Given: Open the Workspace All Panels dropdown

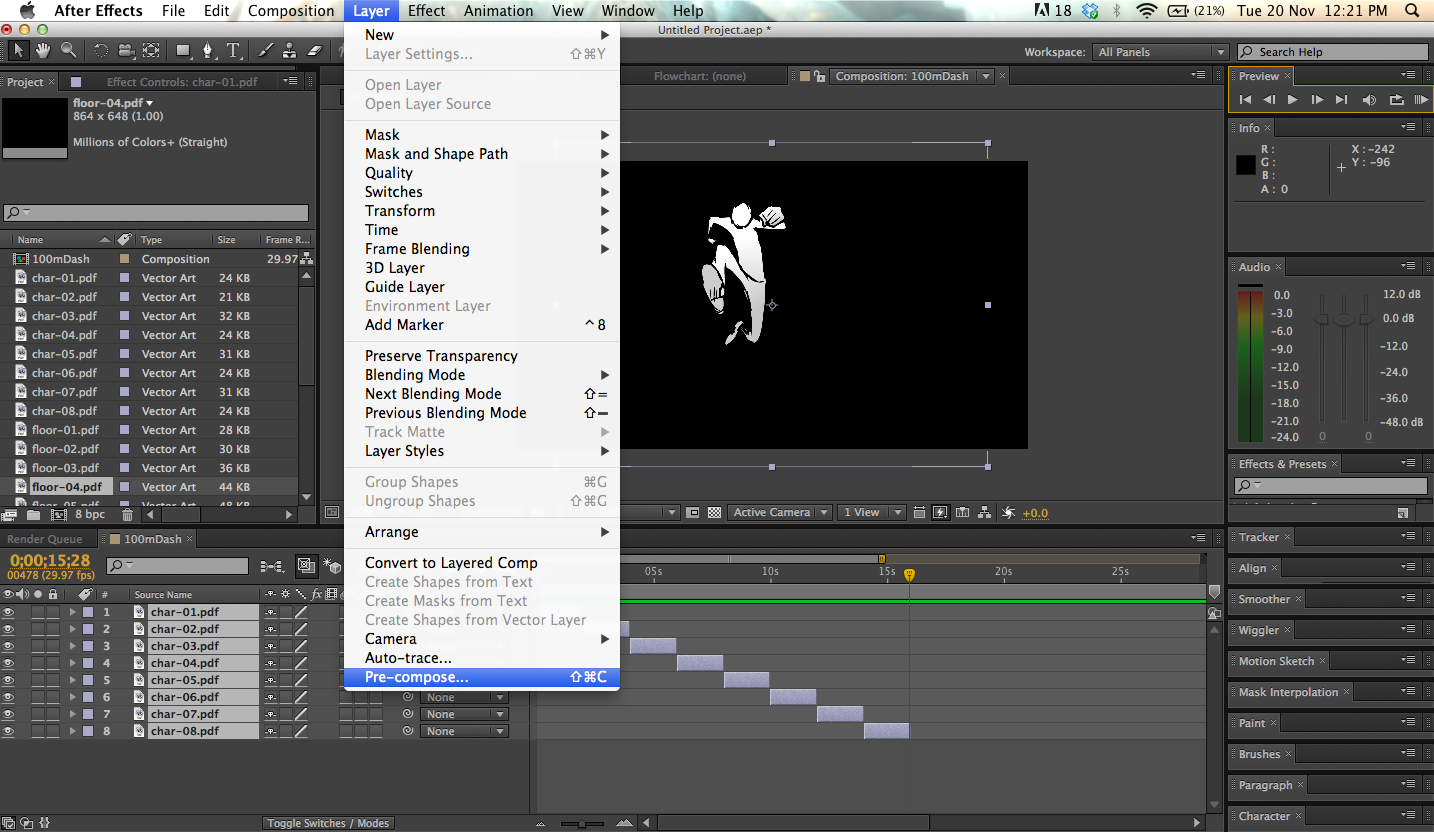Looking at the screenshot, I should pyautogui.click(x=1159, y=52).
